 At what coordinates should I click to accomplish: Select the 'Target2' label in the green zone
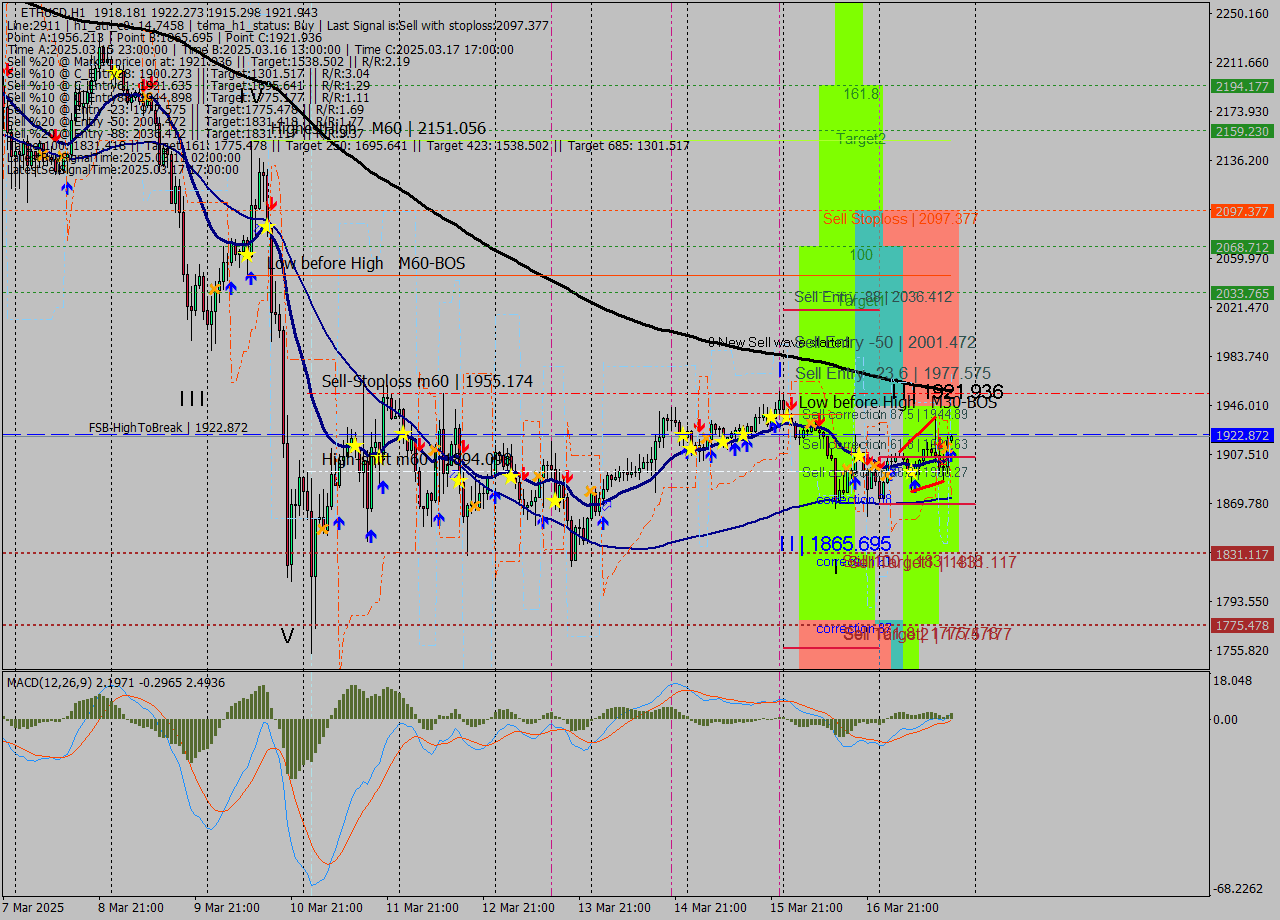tap(861, 139)
